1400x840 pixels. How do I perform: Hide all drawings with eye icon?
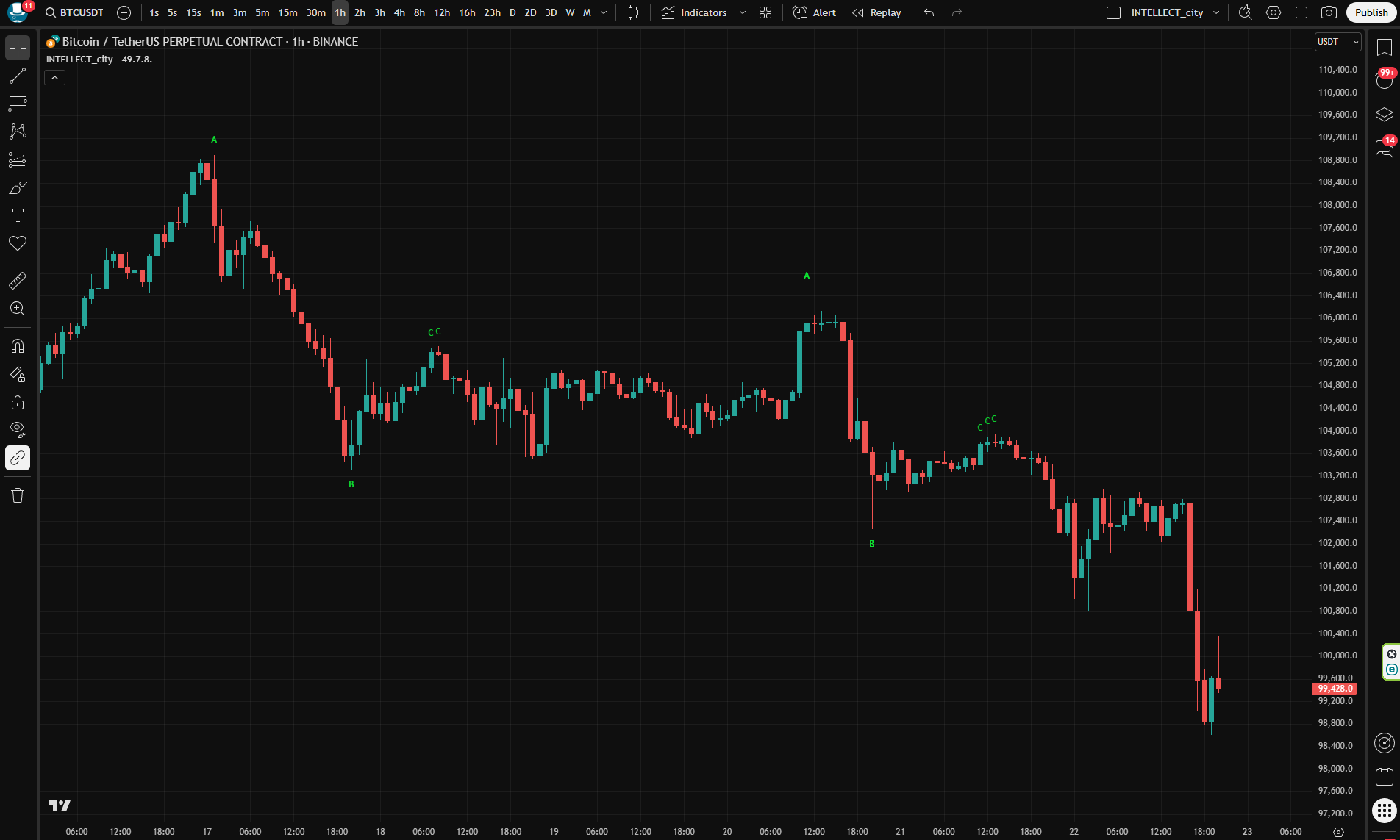pos(18,429)
